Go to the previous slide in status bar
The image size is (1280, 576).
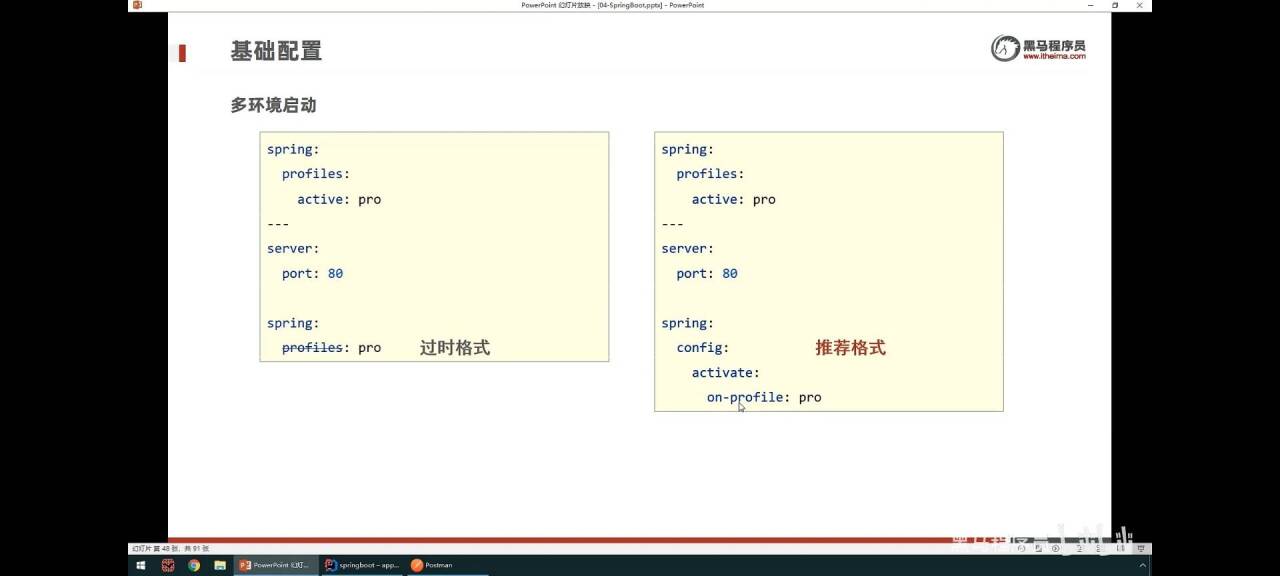click(1022, 548)
